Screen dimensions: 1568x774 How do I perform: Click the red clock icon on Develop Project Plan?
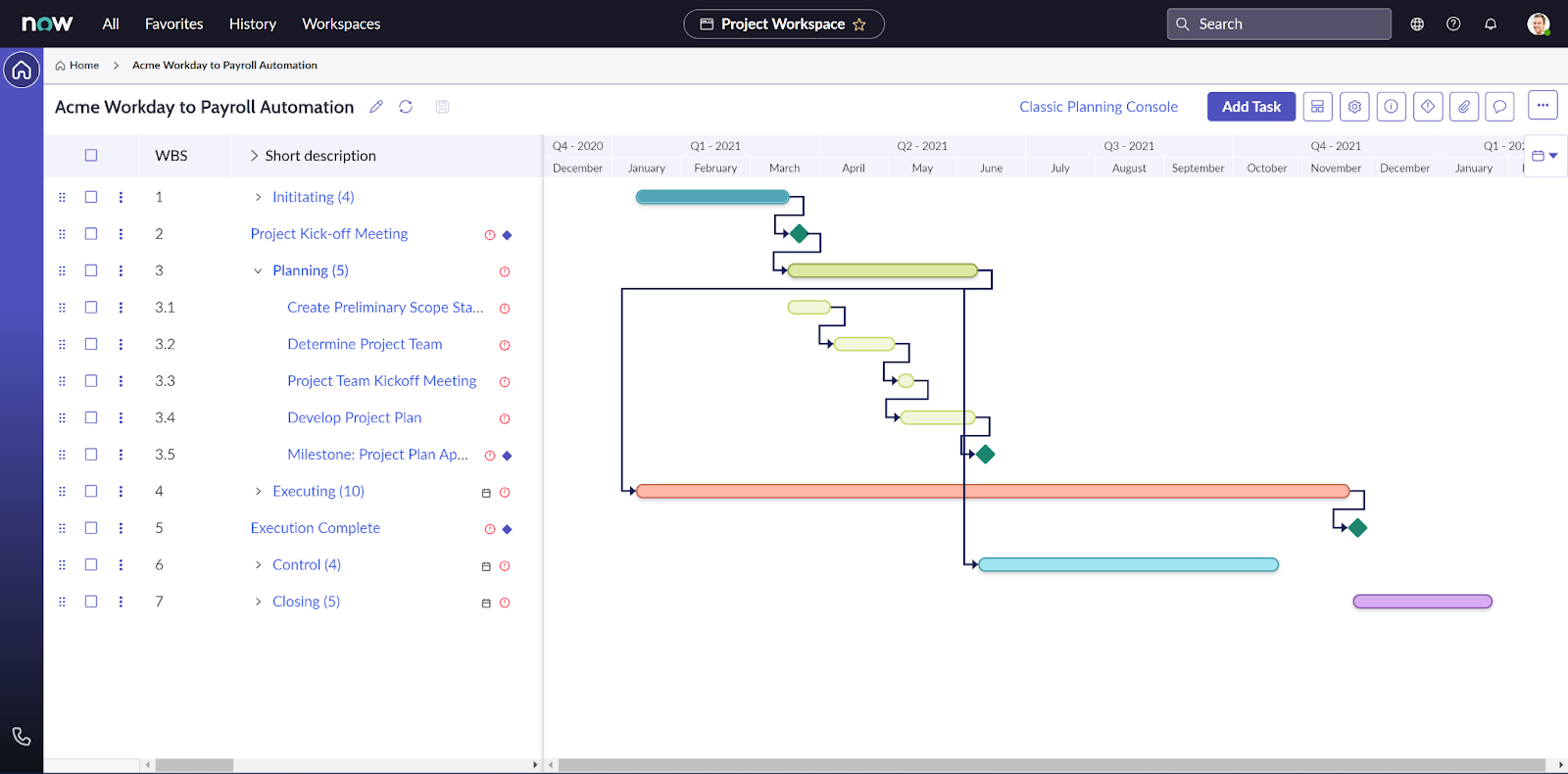tap(505, 419)
